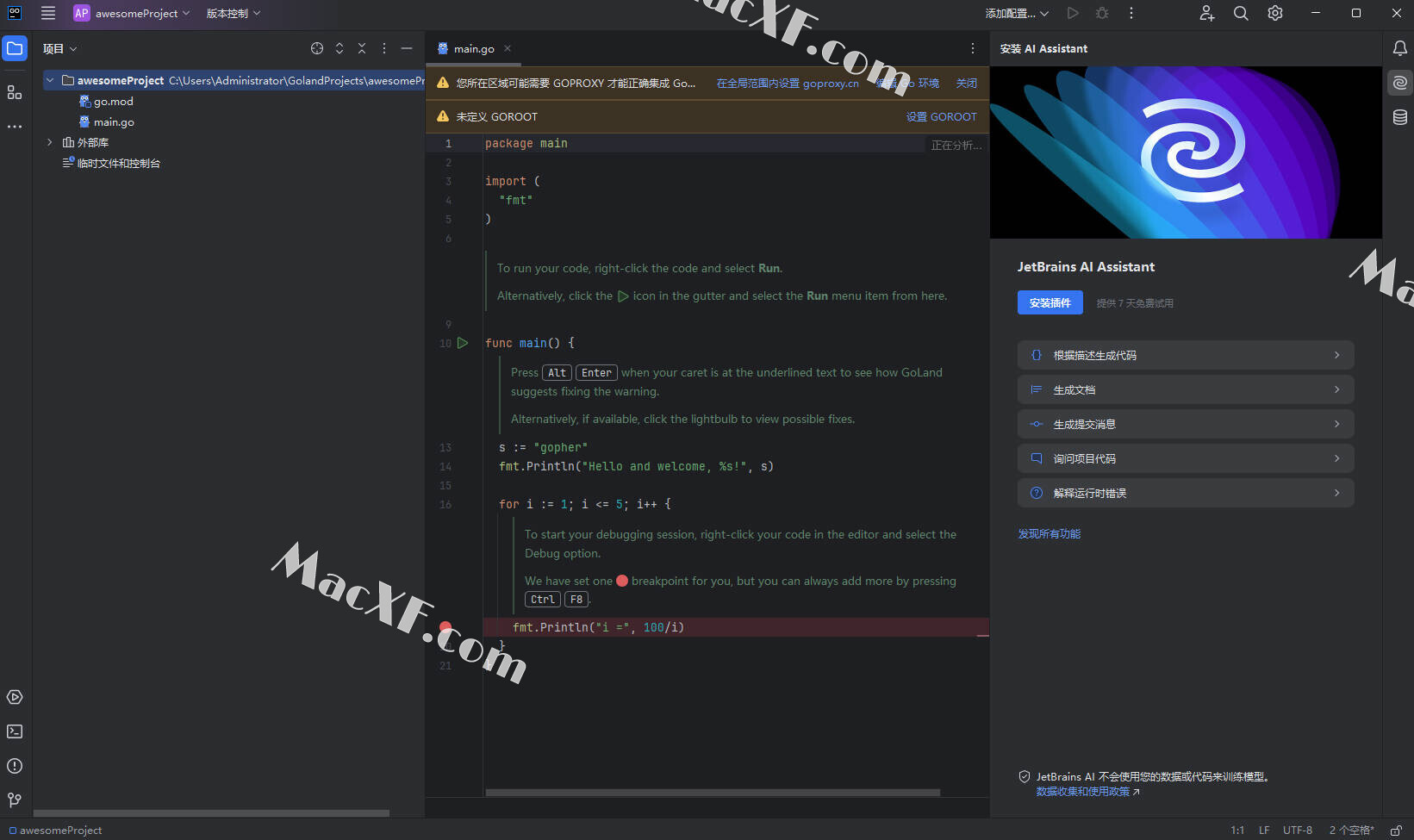
Task: Open the Git version control tool window
Action: click(15, 800)
